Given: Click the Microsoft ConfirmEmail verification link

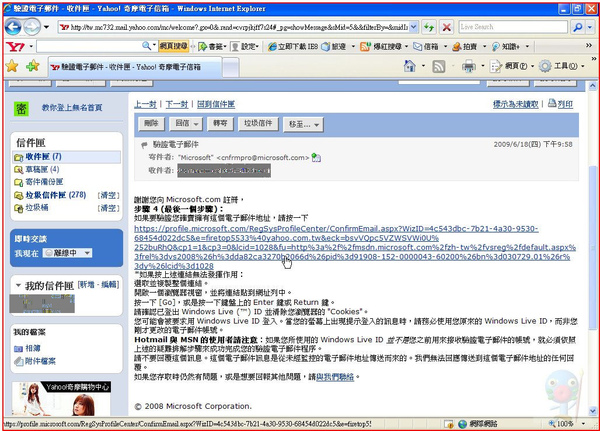Looking at the screenshot, I should point(355,247).
